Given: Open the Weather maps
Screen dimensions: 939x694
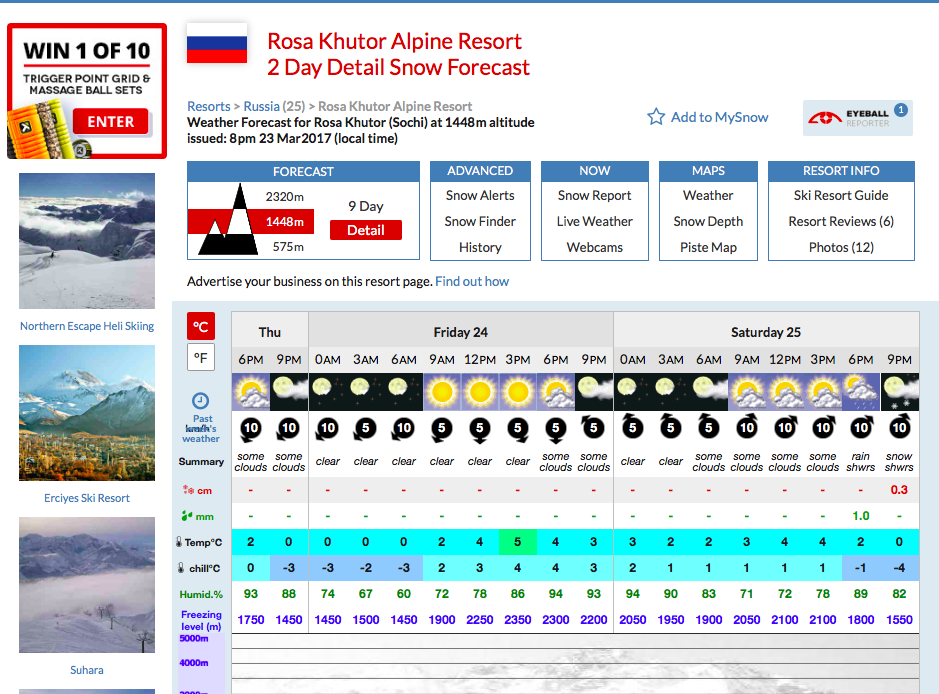Looking at the screenshot, I should click(708, 195).
